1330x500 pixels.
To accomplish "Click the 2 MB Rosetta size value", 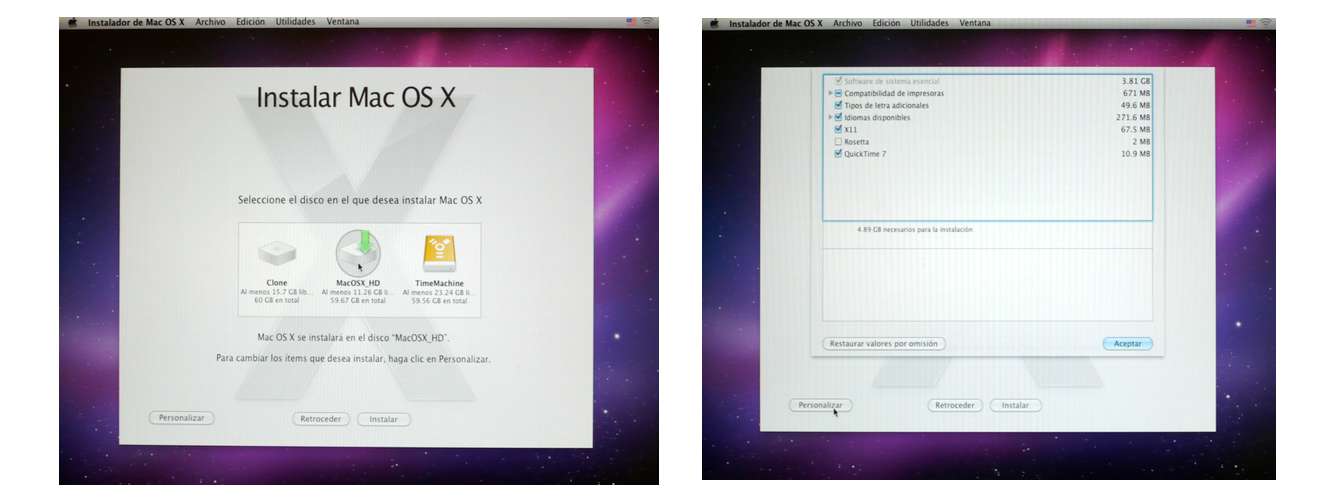I will tap(1140, 141).
